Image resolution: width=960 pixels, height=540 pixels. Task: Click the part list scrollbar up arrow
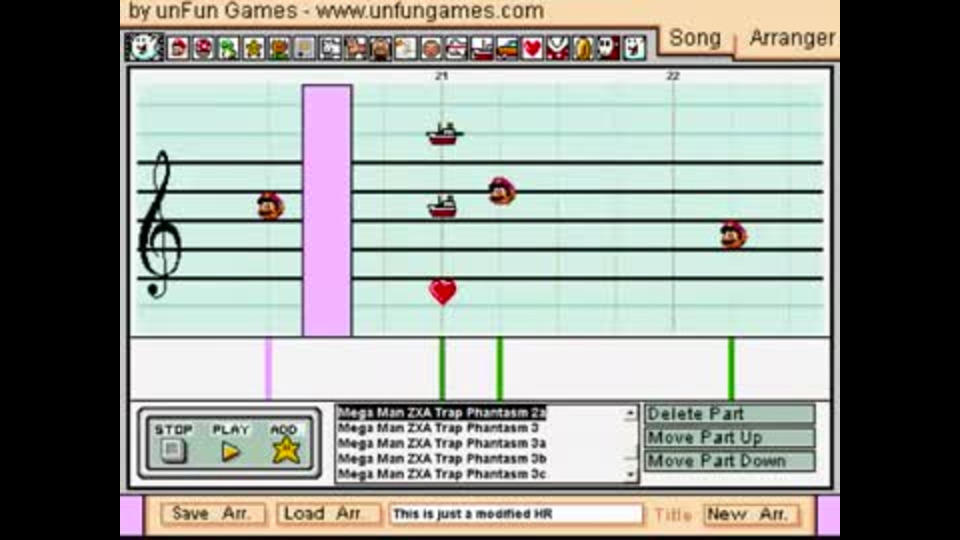tap(631, 413)
